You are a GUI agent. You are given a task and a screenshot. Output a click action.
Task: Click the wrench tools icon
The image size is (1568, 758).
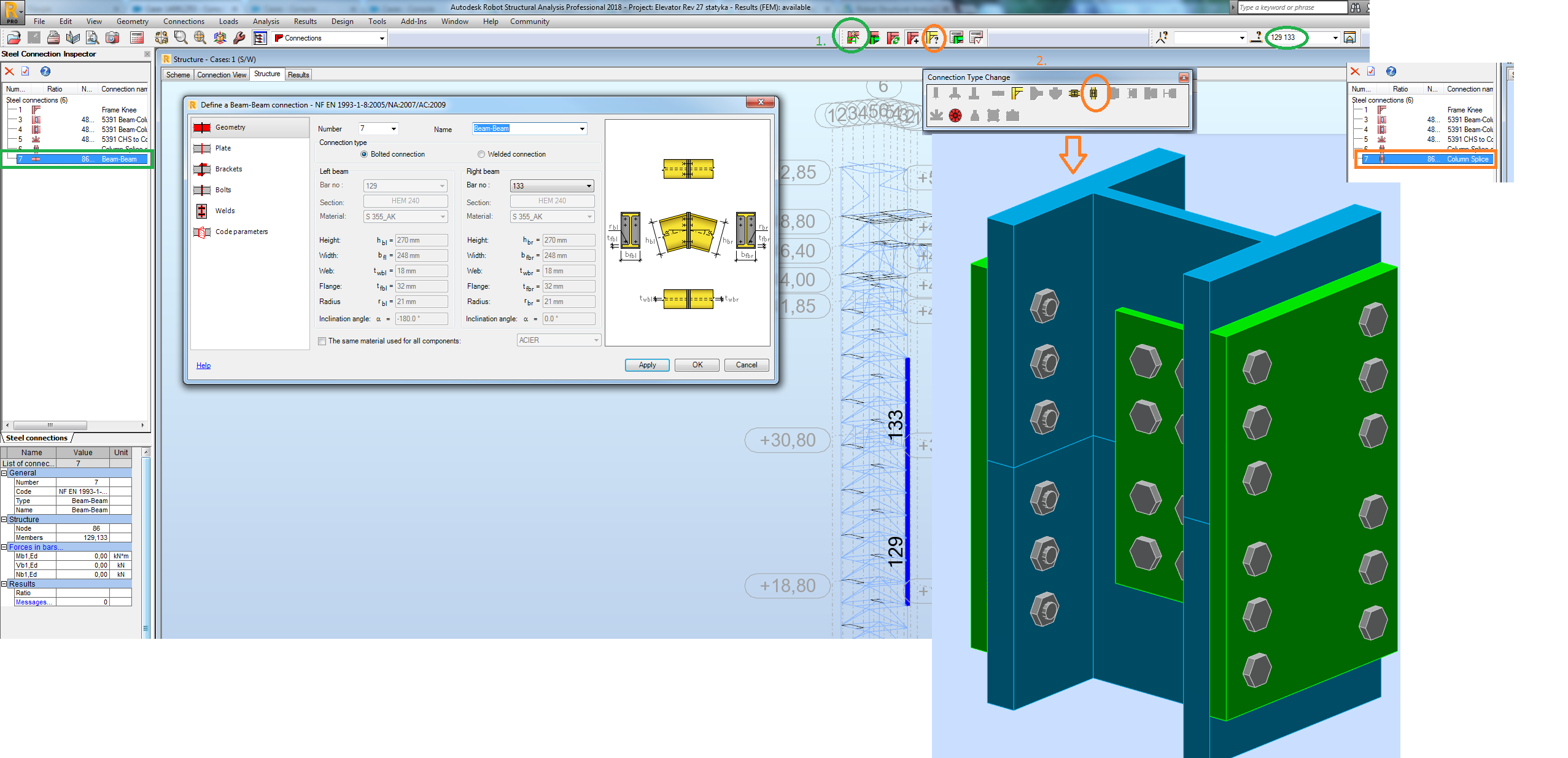[239, 38]
